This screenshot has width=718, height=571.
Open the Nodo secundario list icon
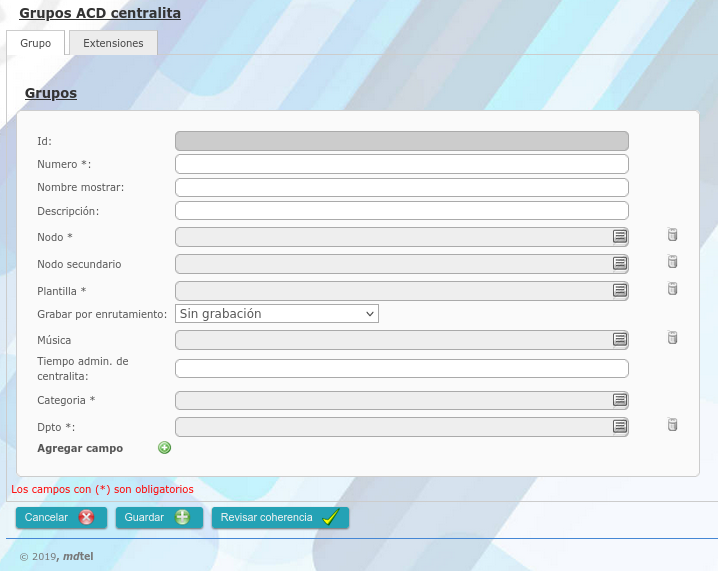(620, 264)
